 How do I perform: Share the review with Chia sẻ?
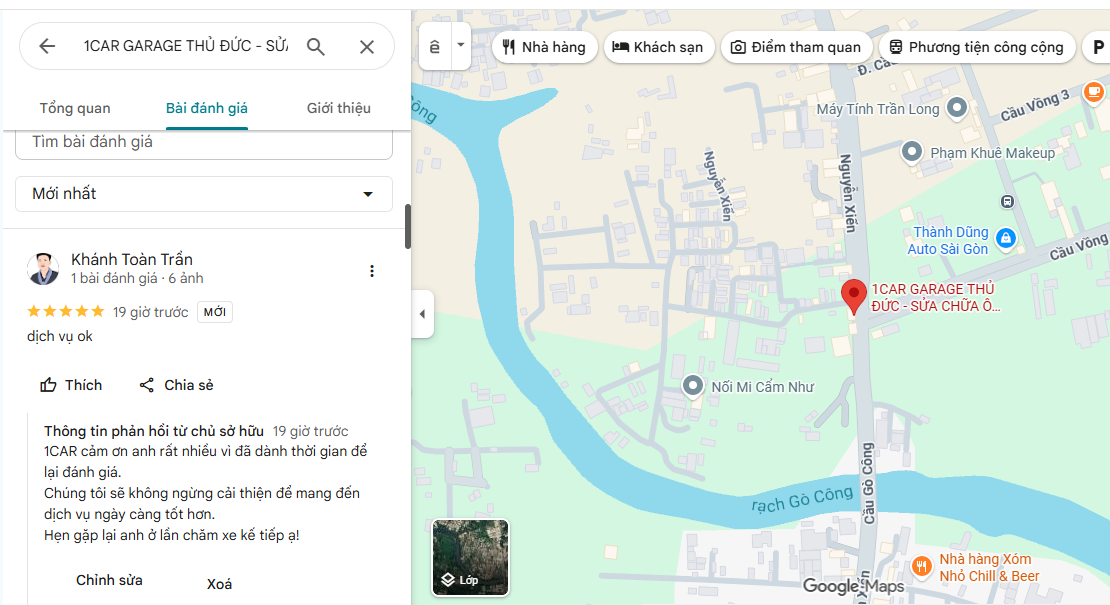(x=176, y=385)
